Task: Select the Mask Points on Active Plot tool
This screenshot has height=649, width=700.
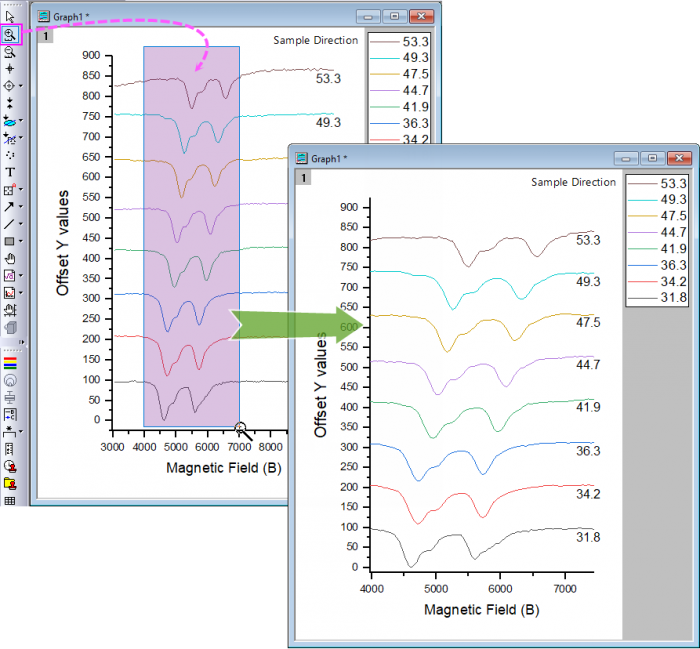Action: pos(9,138)
